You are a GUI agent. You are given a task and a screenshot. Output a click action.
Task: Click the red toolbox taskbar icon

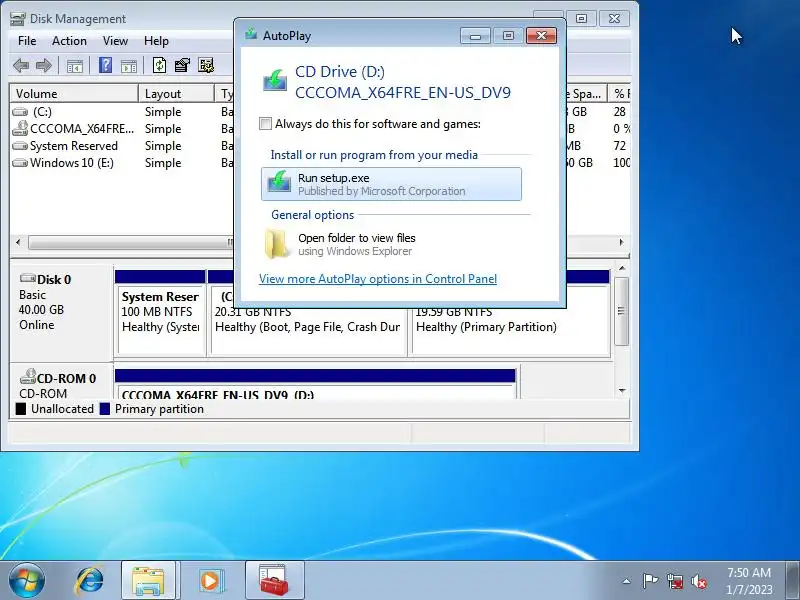[x=274, y=580]
